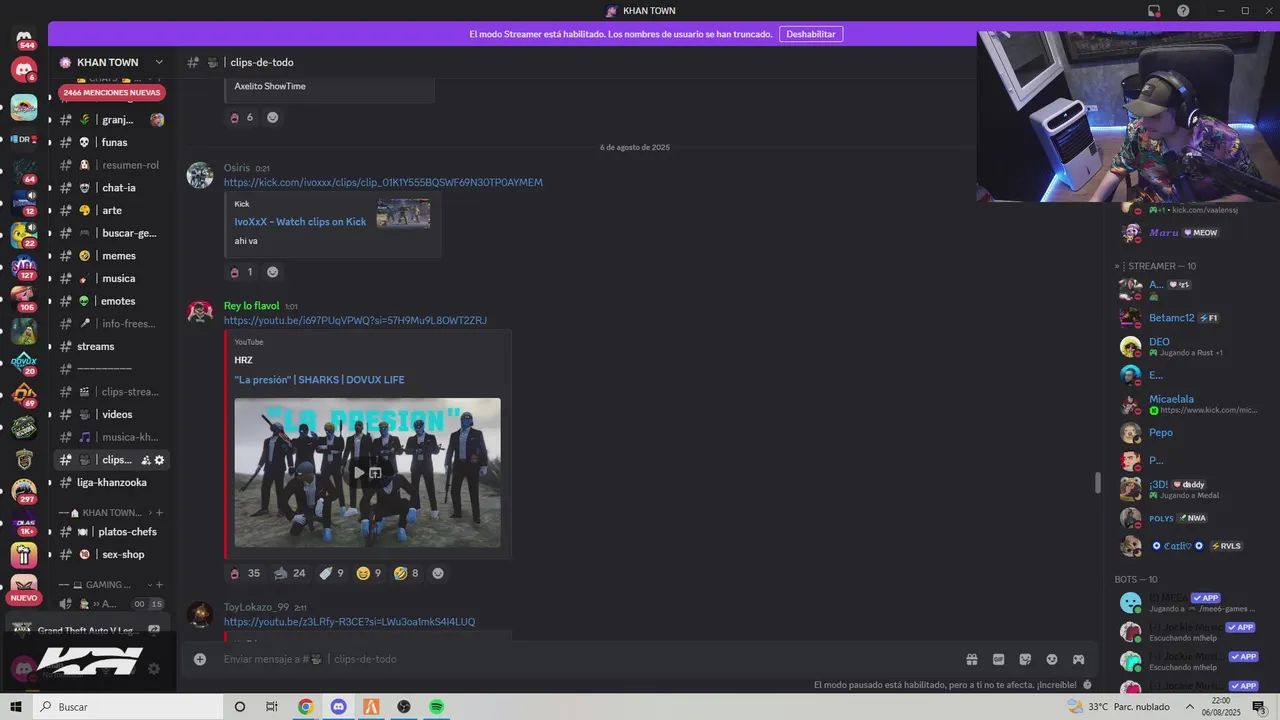1280x720 pixels.
Task: Open member Betamc12 profile
Action: [x=1170, y=318]
